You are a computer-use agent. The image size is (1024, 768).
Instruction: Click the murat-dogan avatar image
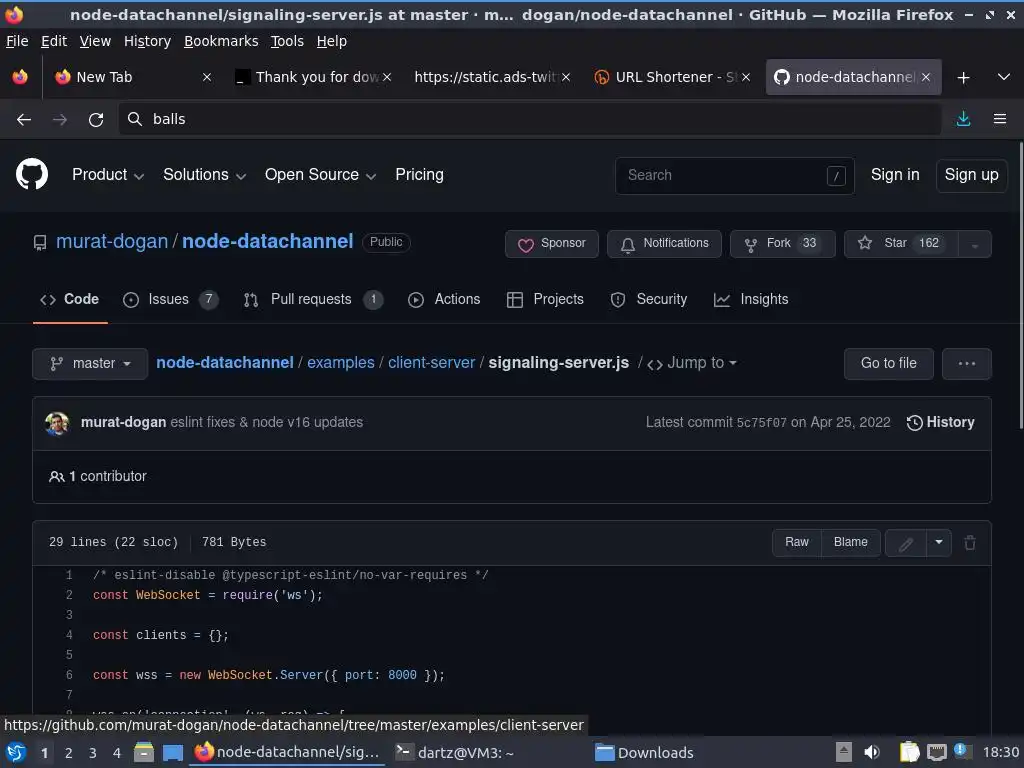(x=57, y=423)
